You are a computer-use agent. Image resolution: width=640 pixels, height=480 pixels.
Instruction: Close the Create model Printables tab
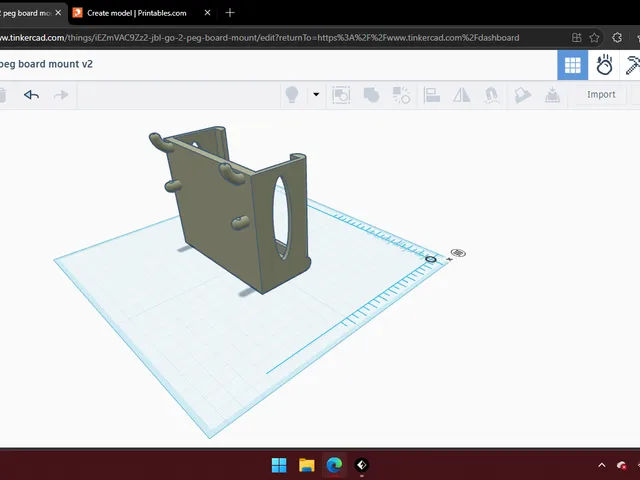coord(207,13)
